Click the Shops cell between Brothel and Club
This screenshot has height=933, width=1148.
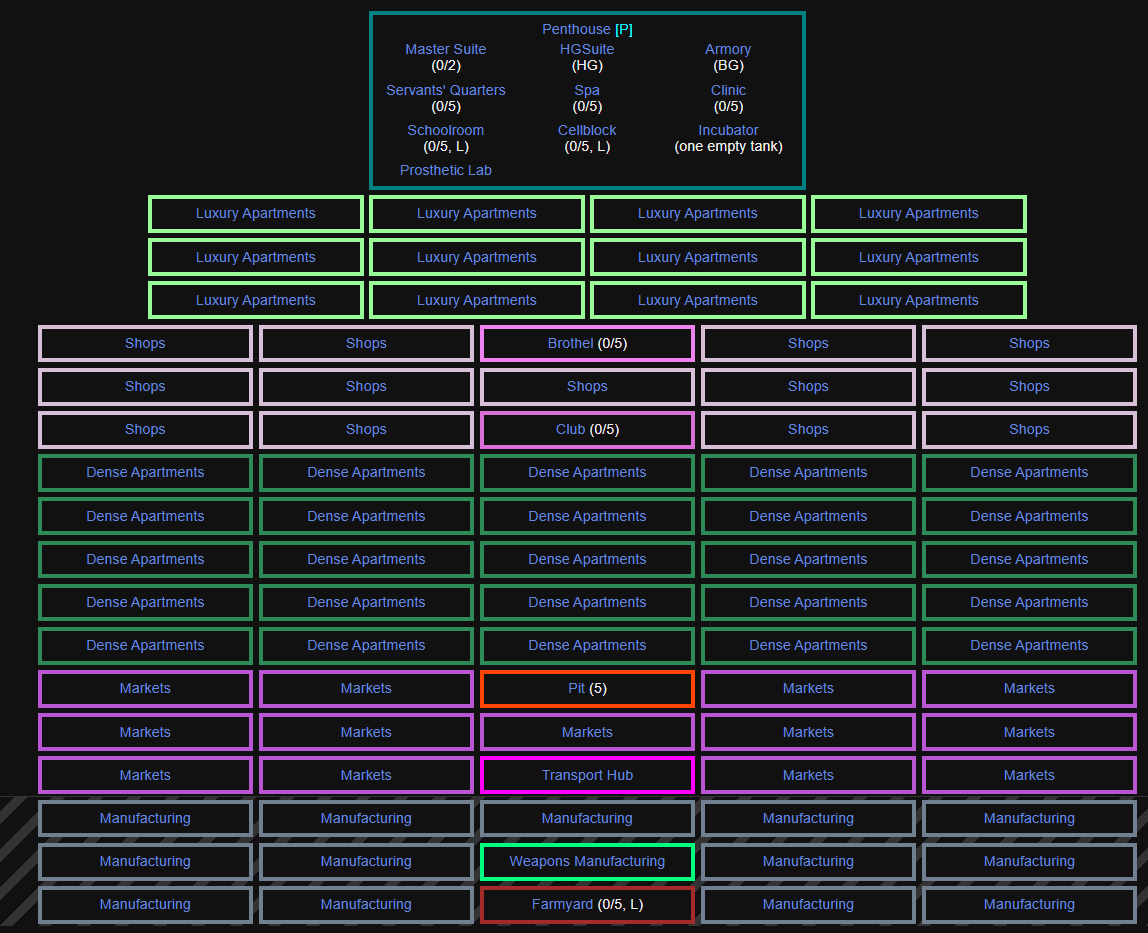coord(587,386)
